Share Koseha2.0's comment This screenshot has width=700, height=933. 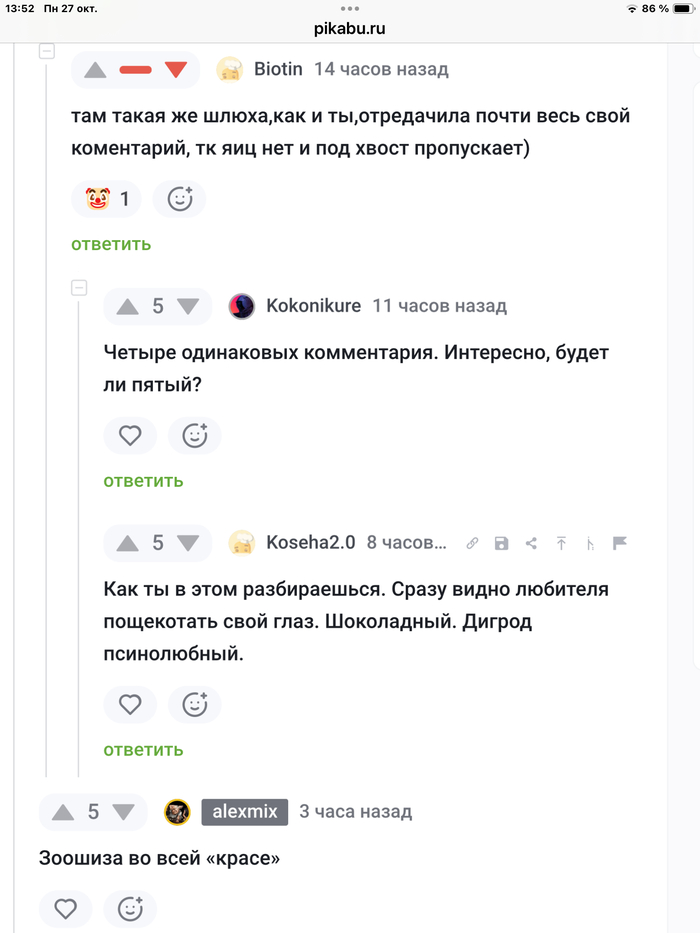[x=531, y=543]
